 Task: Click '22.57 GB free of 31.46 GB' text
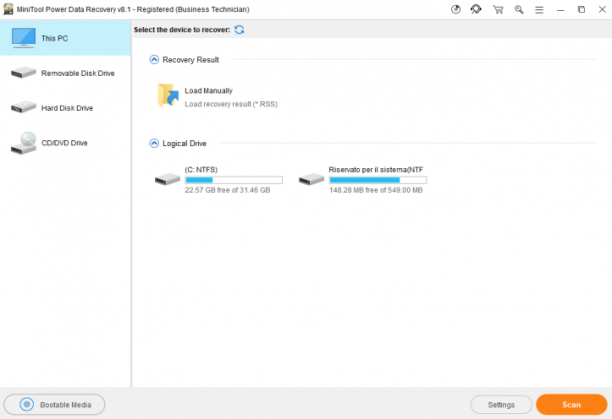(228, 190)
